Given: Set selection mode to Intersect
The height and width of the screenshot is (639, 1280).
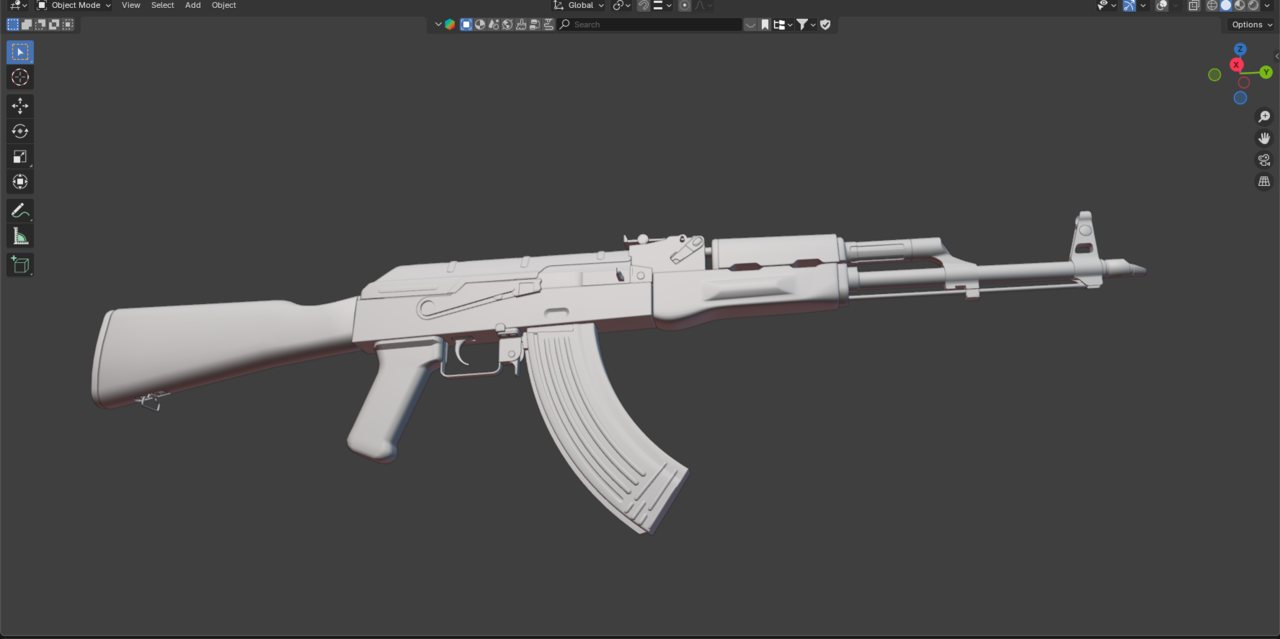Looking at the screenshot, I should [x=67, y=24].
